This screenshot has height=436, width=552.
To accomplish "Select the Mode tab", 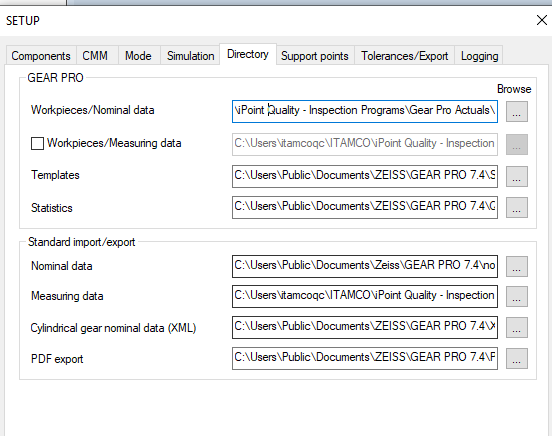I will point(138,56).
